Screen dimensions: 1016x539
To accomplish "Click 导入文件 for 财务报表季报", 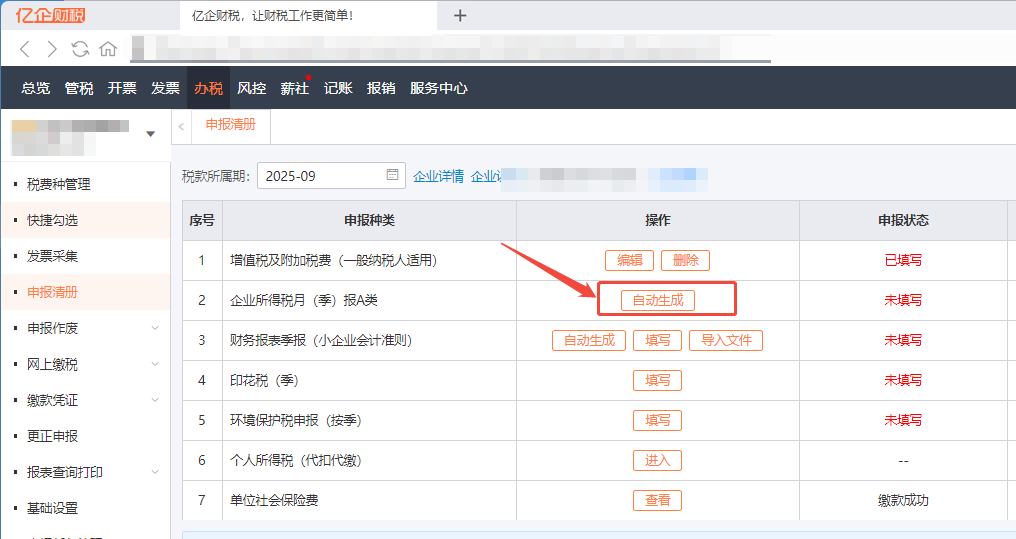I will 725,340.
